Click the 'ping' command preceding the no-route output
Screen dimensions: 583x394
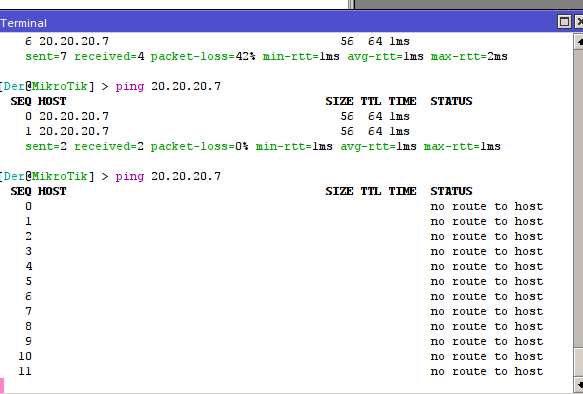tap(130, 176)
